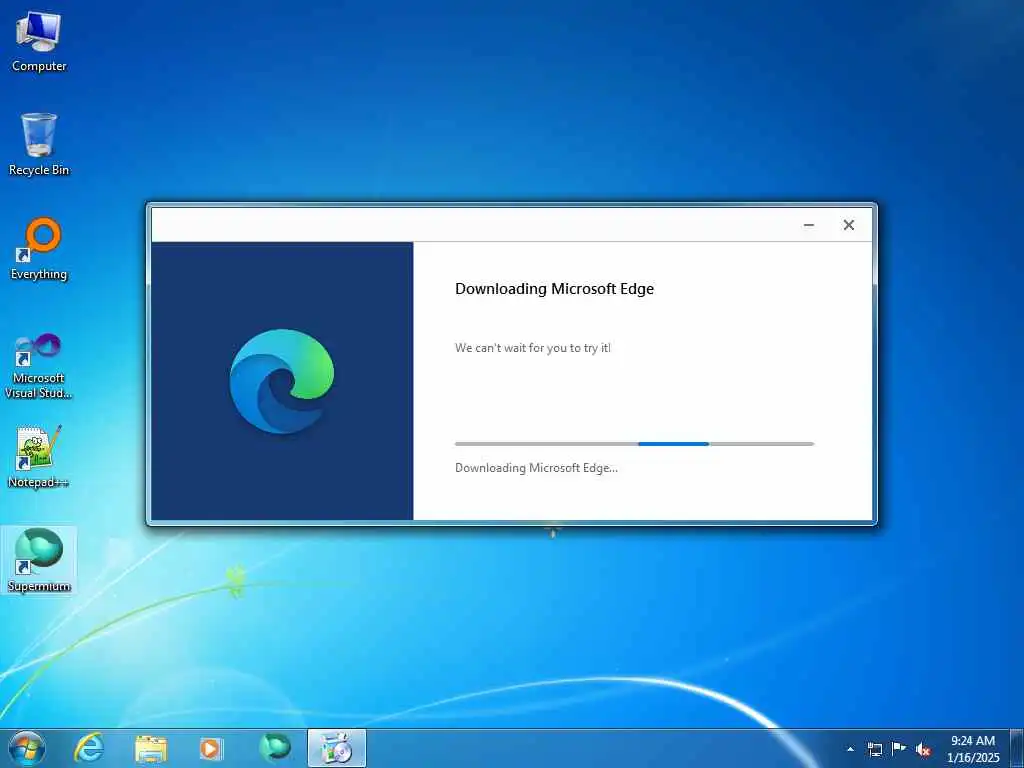Close the Edge installer window
This screenshot has height=768, width=1024.
848,225
